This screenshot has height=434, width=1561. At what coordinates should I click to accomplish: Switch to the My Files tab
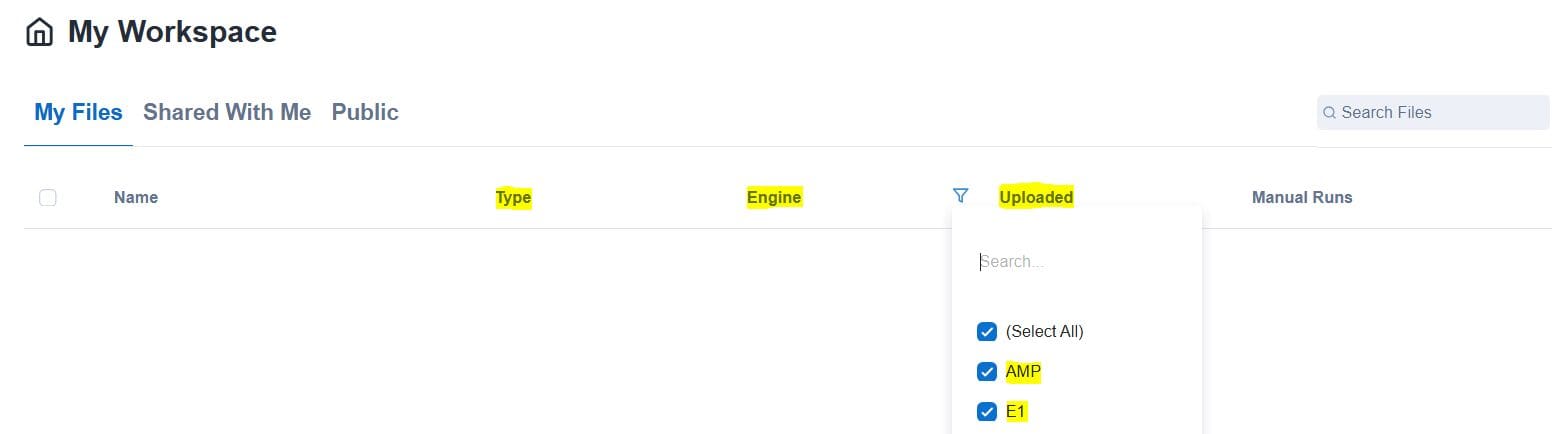click(78, 113)
